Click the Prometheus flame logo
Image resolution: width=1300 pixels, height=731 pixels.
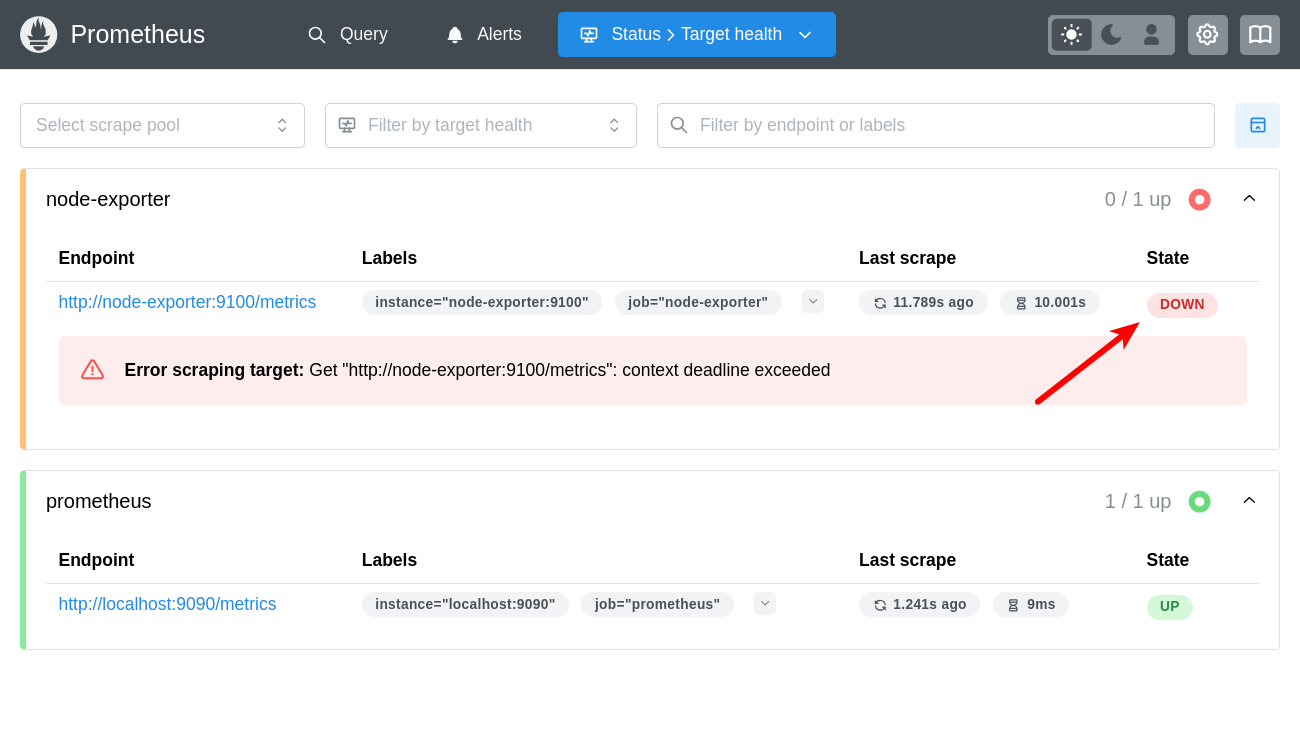point(39,35)
